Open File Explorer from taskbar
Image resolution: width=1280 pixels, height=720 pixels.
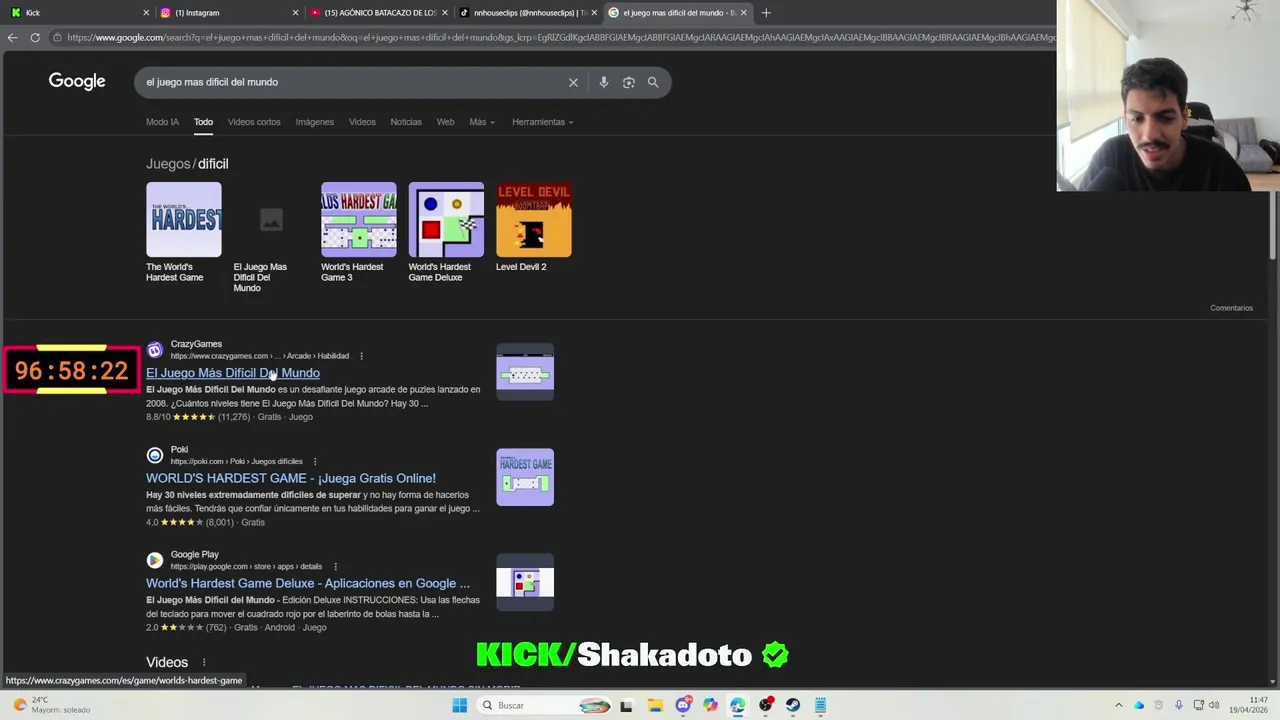[655, 705]
